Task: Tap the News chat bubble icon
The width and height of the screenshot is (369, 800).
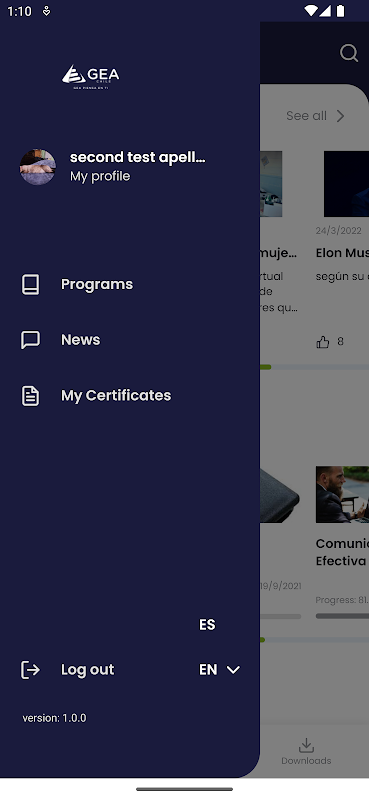Action: point(30,340)
